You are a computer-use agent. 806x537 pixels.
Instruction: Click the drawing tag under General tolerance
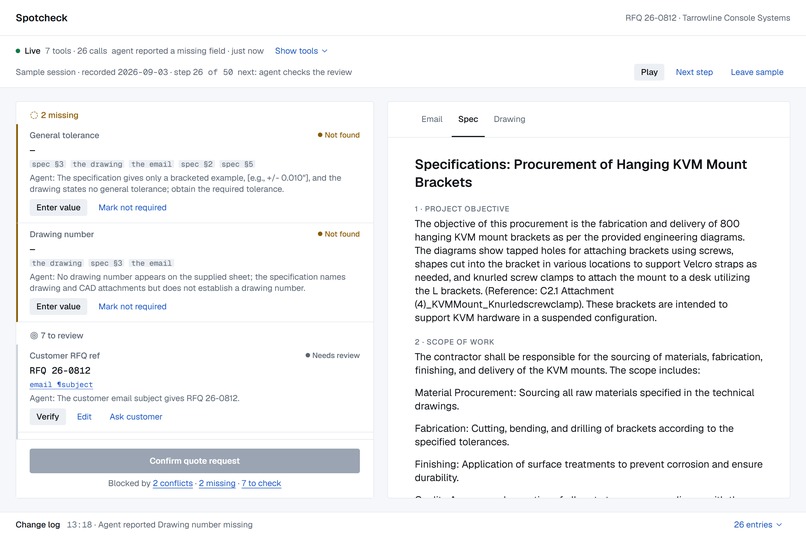[x=98, y=164]
